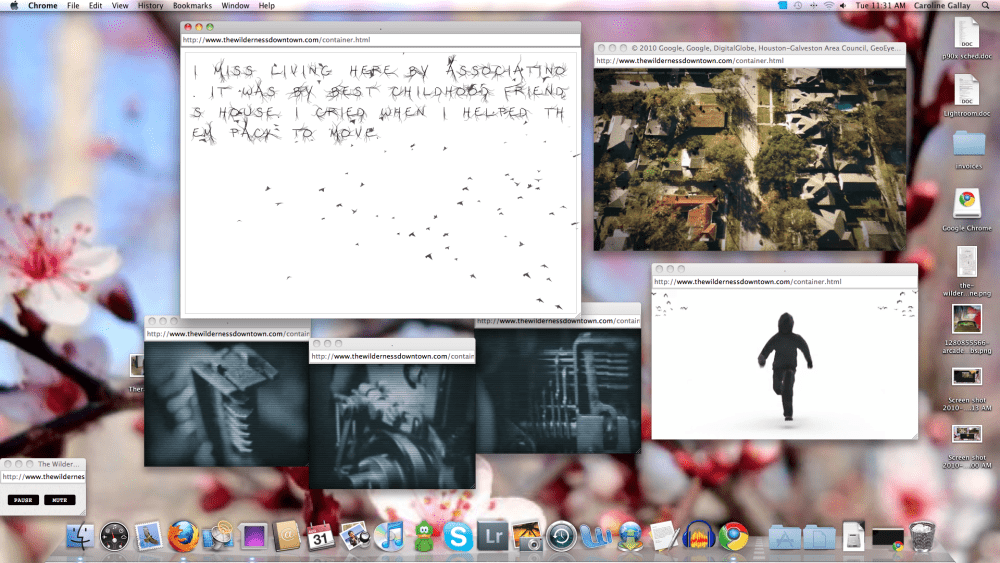
Task: Click the Tue 11:31 AM clock
Action: click(x=880, y=6)
